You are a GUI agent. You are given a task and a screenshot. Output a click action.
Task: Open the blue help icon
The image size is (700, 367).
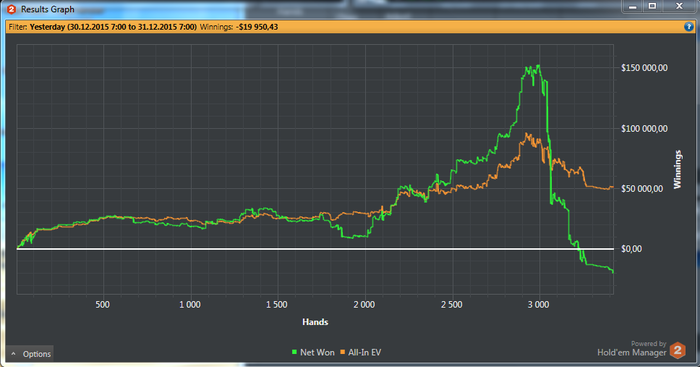point(688,27)
